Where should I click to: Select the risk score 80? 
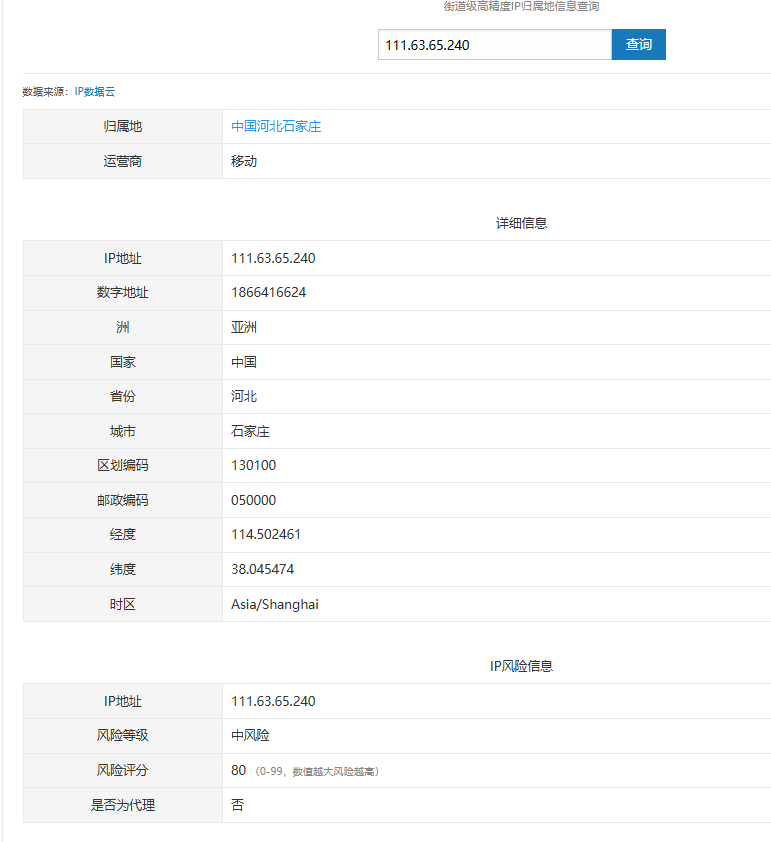[x=238, y=771]
